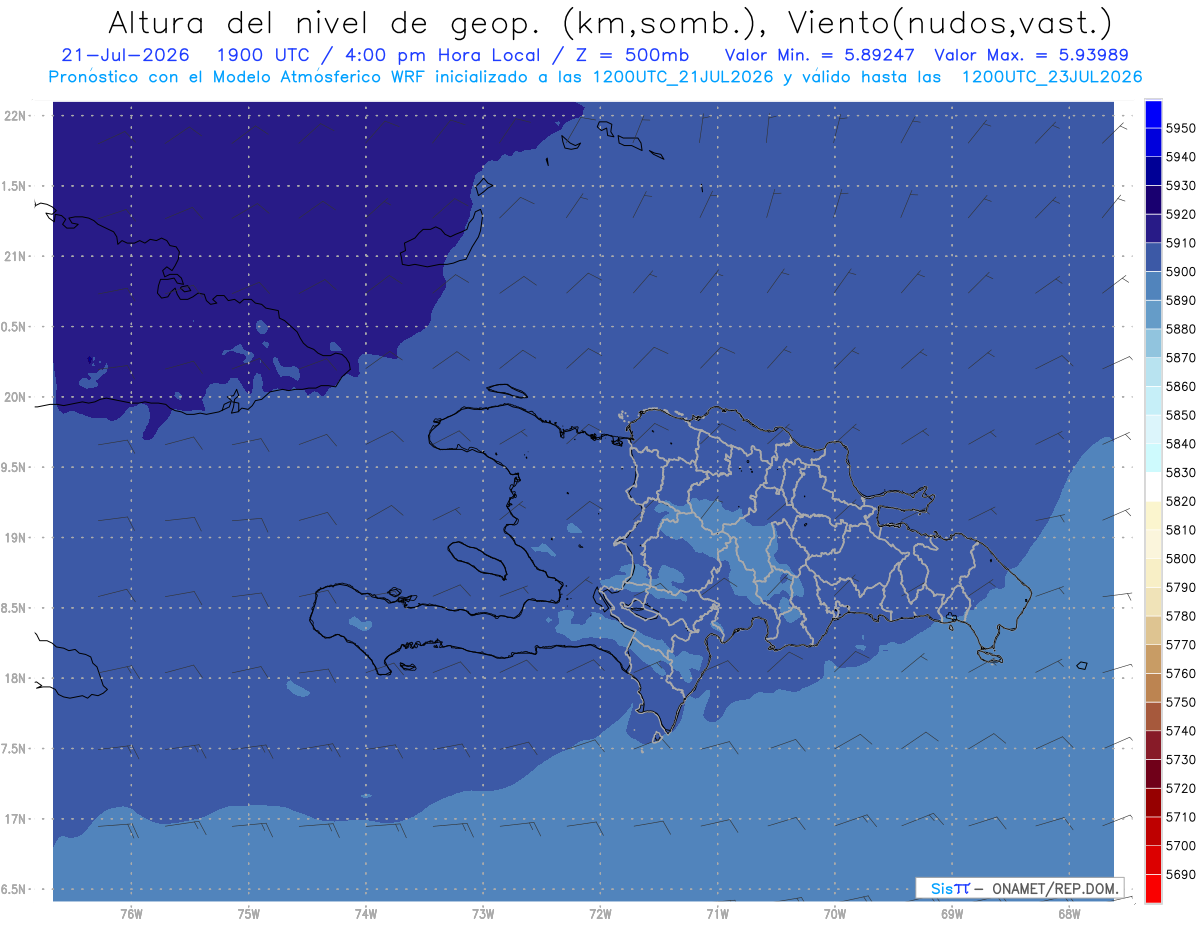Click the 18N latitude label
This screenshot has width=1200, height=927.
tap(15, 678)
